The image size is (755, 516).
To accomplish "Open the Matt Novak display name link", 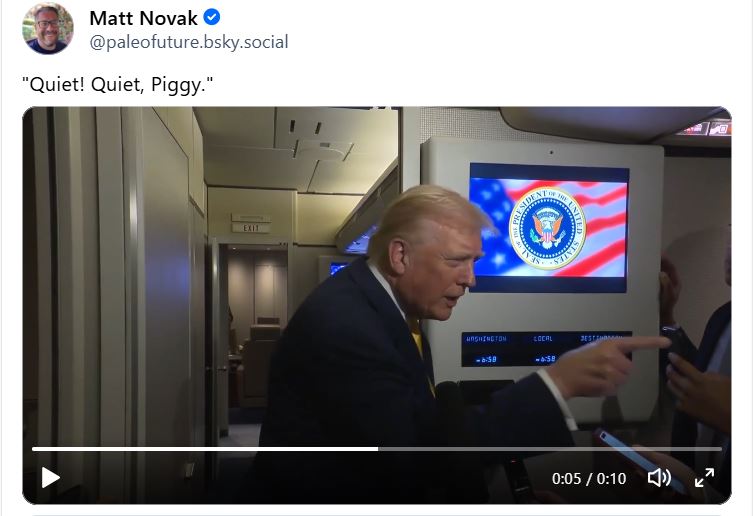I will click(144, 18).
